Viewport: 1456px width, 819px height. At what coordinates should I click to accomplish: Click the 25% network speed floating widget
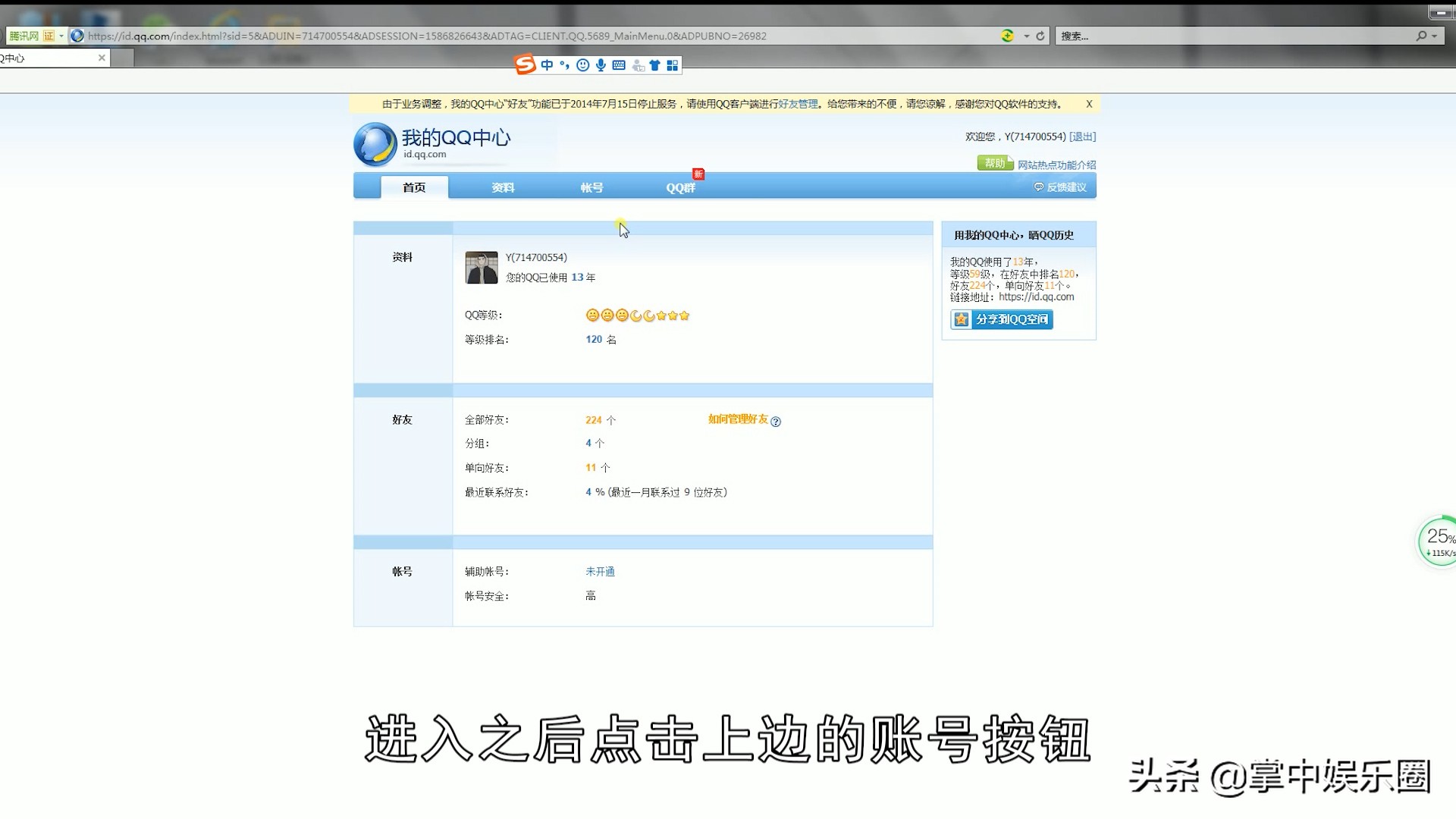pos(1438,541)
